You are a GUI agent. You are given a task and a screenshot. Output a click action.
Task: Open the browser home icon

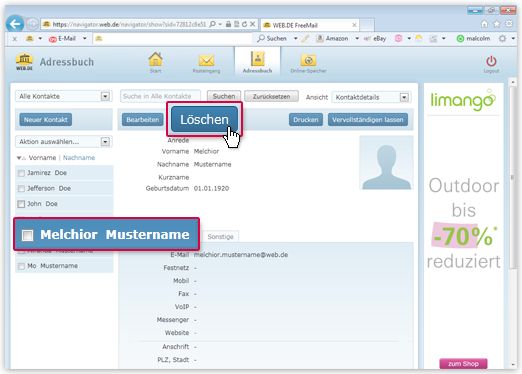point(484,24)
